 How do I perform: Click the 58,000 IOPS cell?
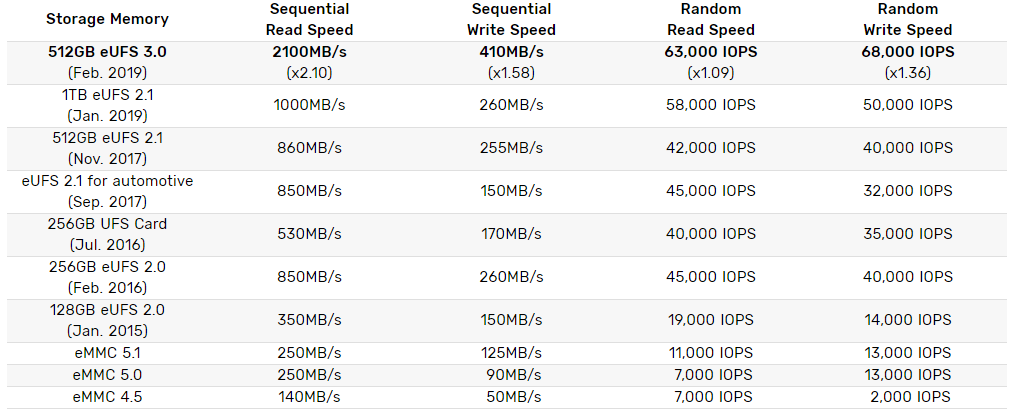click(711, 105)
